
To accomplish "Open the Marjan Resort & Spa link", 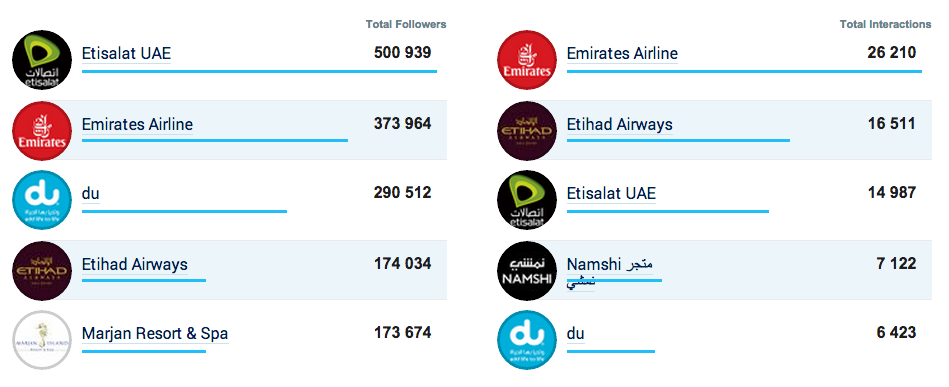I will [155, 334].
